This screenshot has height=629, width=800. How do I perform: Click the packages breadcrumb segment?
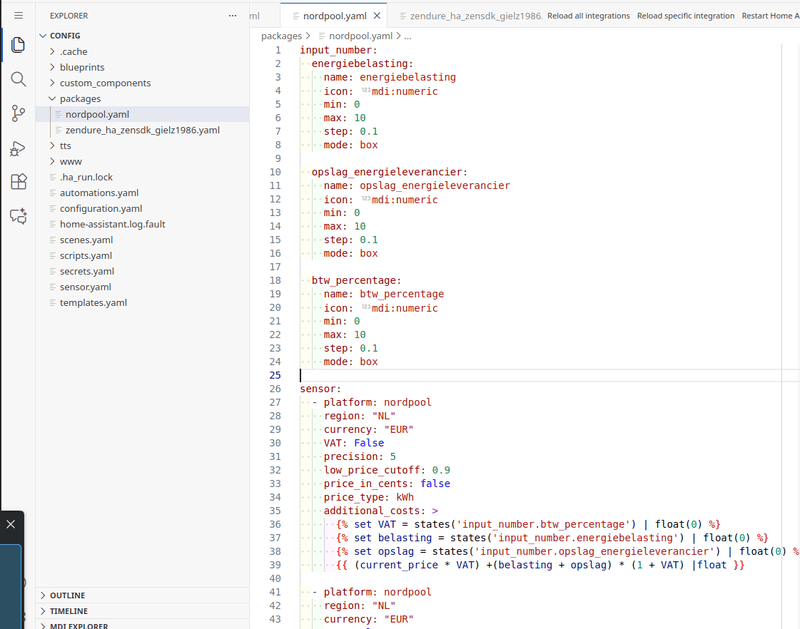281,36
